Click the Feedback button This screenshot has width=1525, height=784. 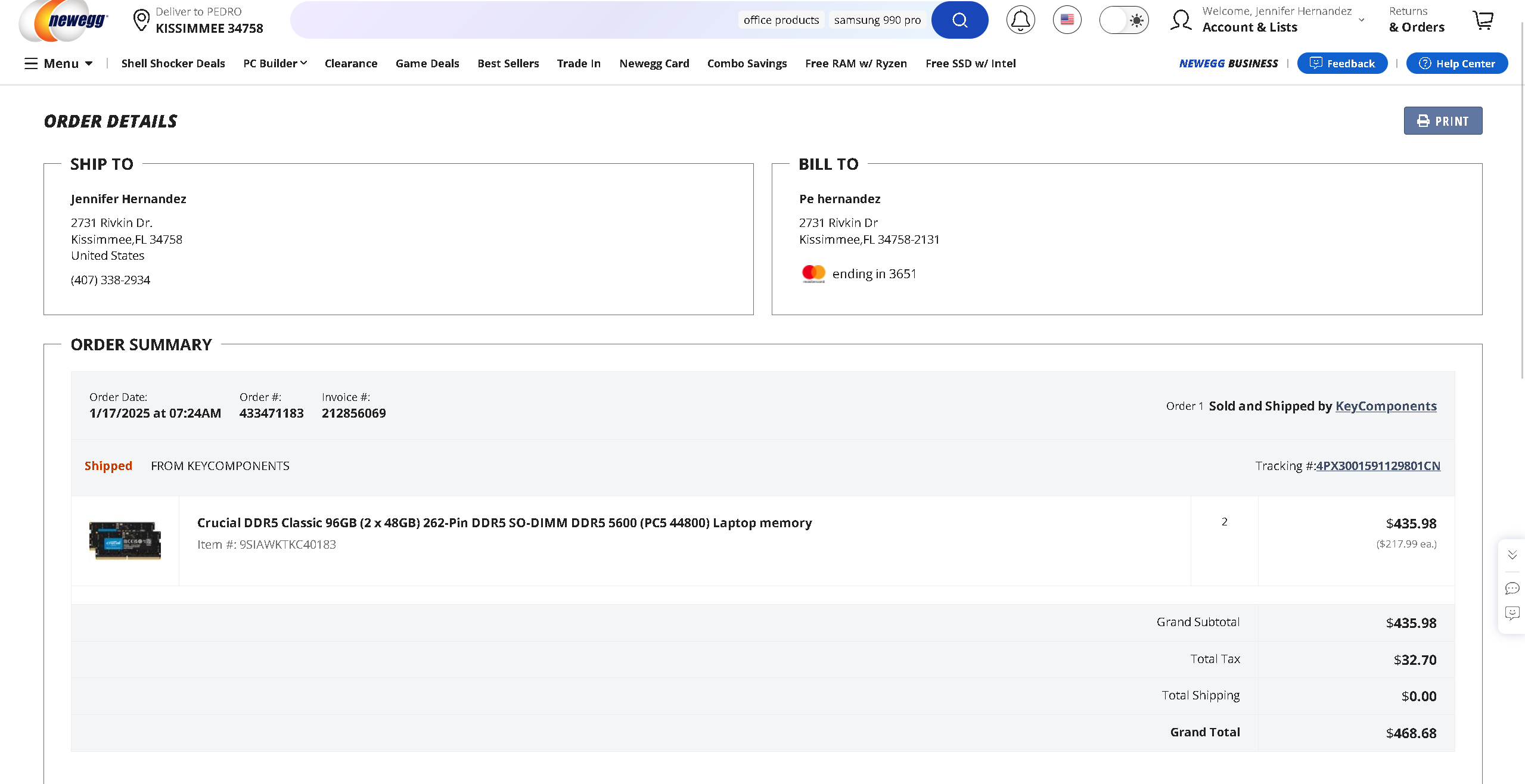click(1342, 63)
